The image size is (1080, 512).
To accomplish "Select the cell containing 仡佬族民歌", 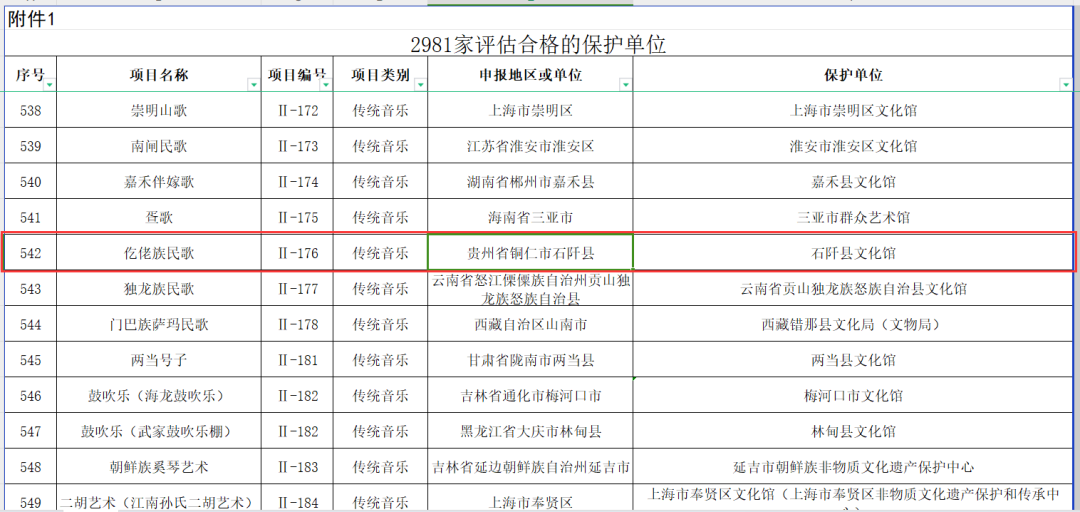I will 158,253.
